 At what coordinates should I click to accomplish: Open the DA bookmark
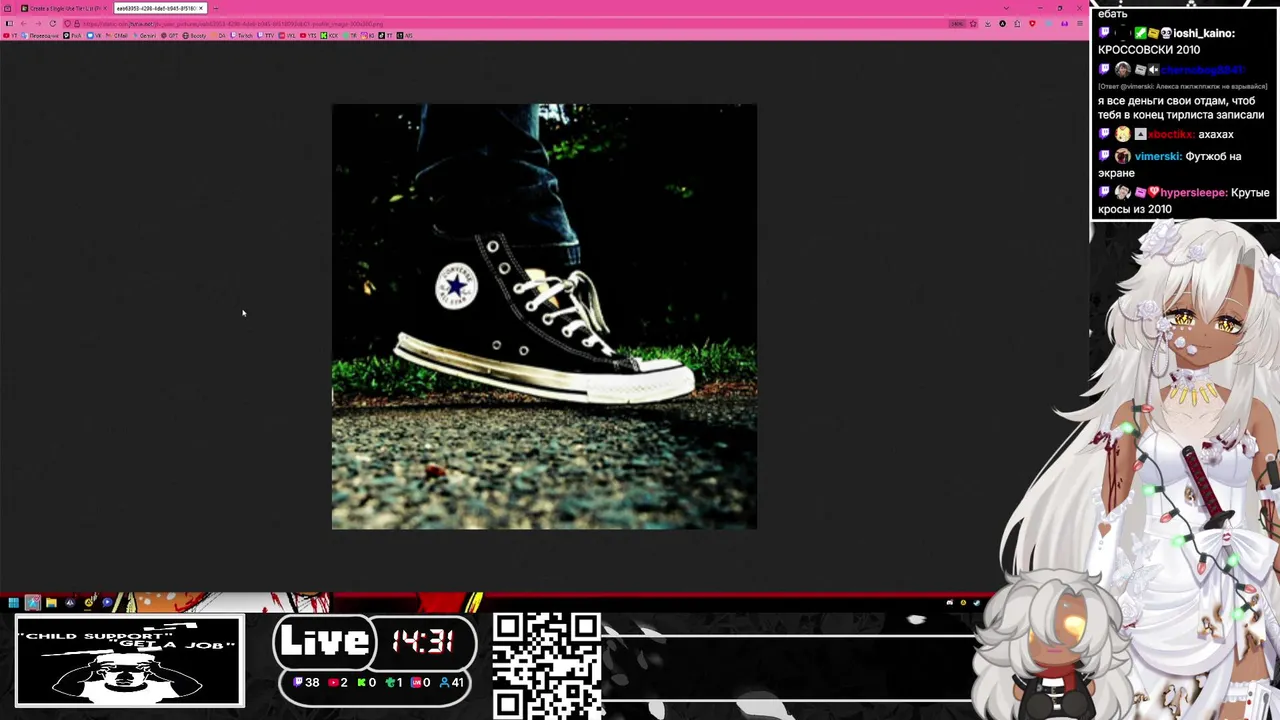pos(219,35)
